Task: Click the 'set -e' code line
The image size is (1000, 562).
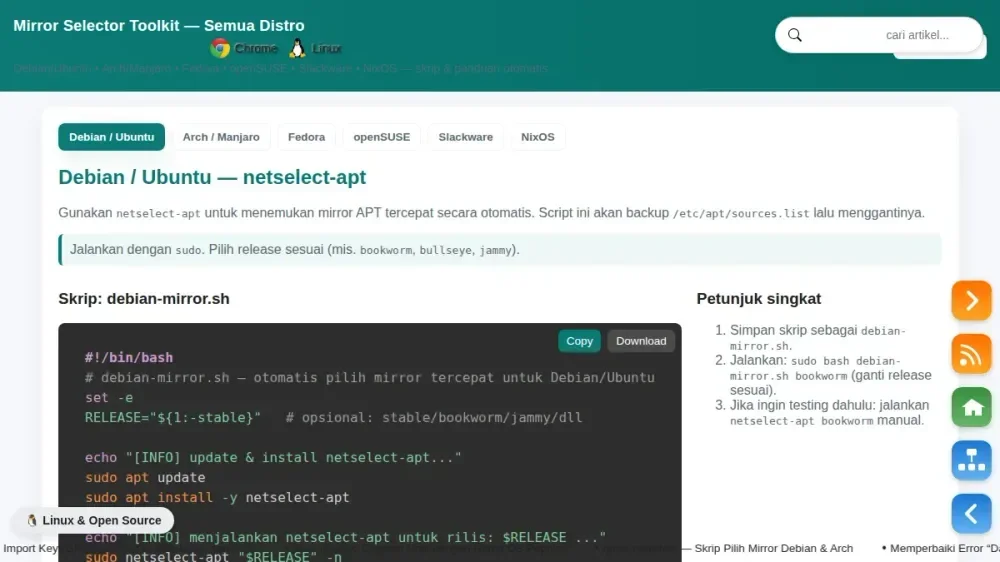Action: 109,397
